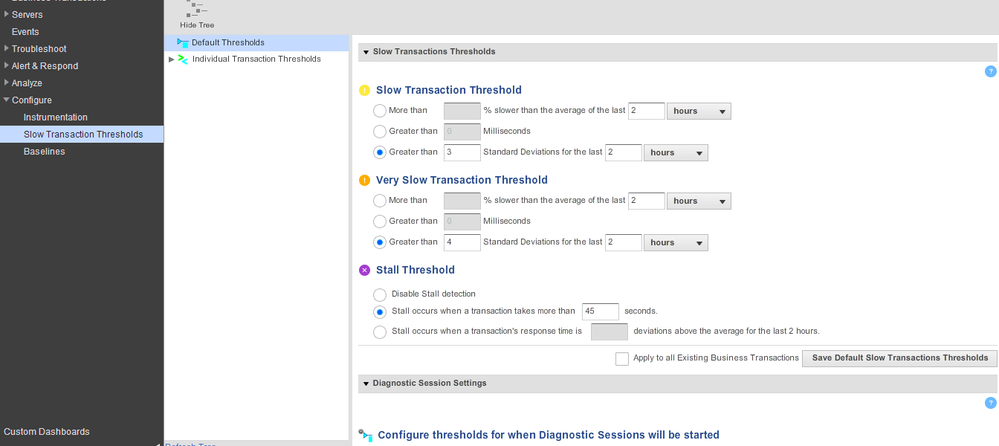Open help for Slow Transactions Thresholds section
Viewport: 999px width, 446px height.
click(990, 71)
